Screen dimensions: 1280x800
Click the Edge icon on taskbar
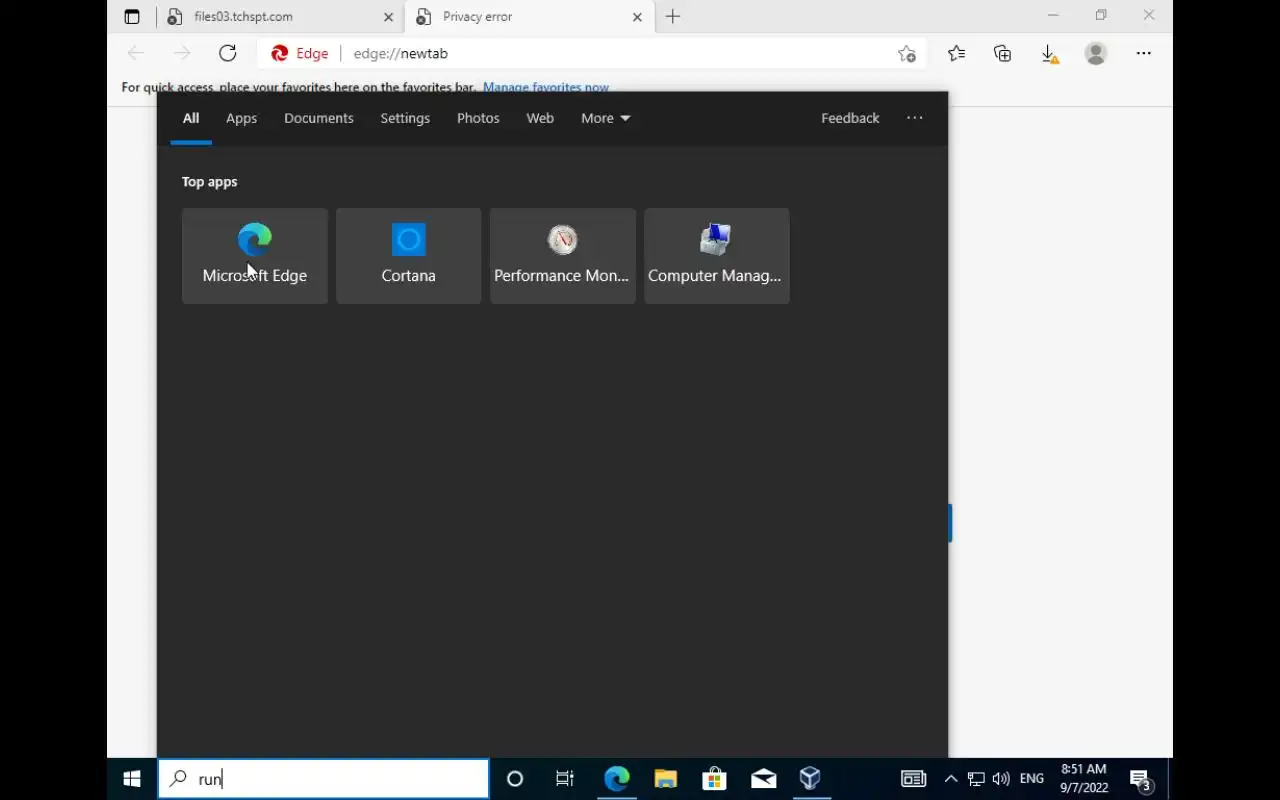click(x=616, y=779)
